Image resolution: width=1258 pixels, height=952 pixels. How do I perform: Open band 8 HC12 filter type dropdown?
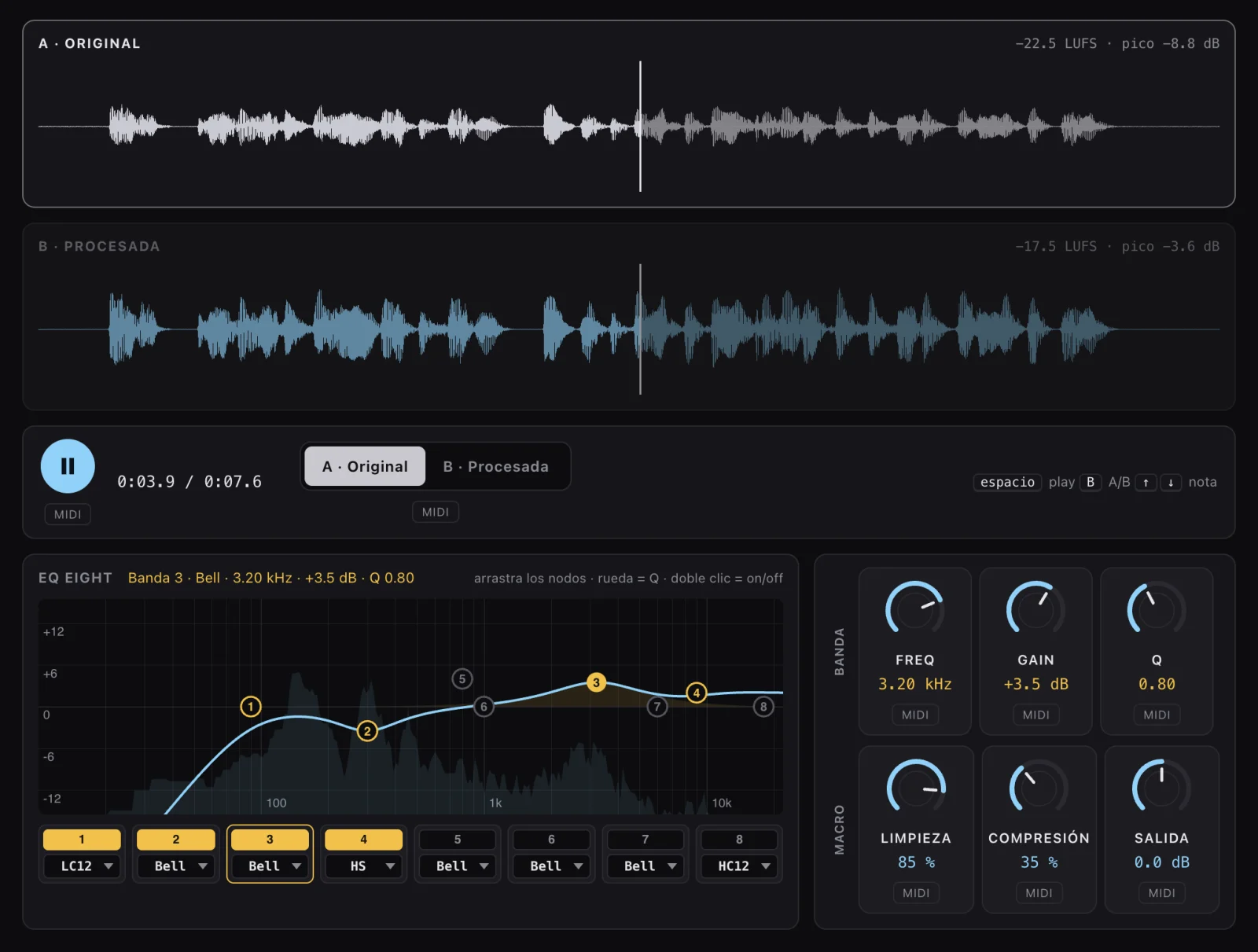tap(739, 866)
